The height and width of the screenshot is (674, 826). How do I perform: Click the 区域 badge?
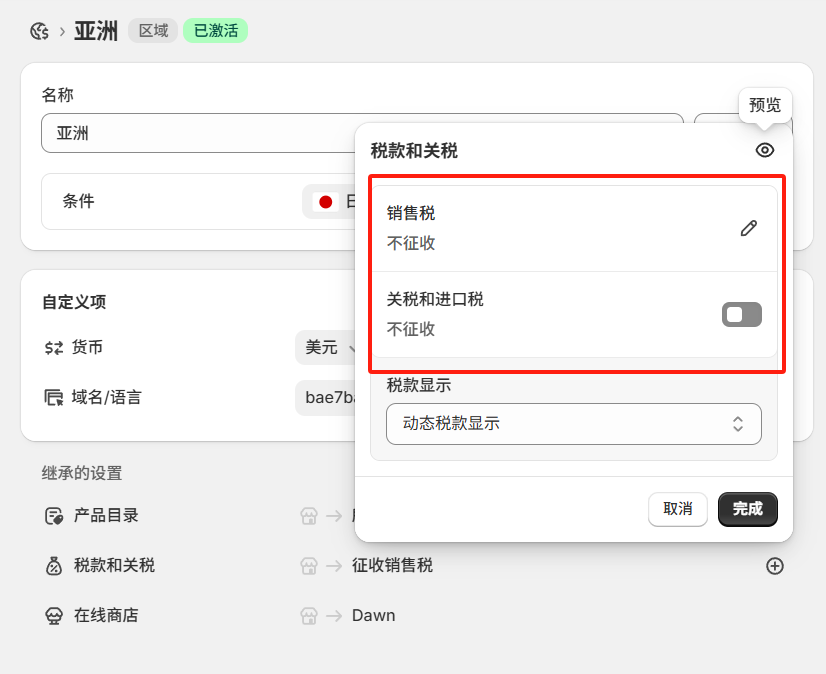[x=152, y=30]
